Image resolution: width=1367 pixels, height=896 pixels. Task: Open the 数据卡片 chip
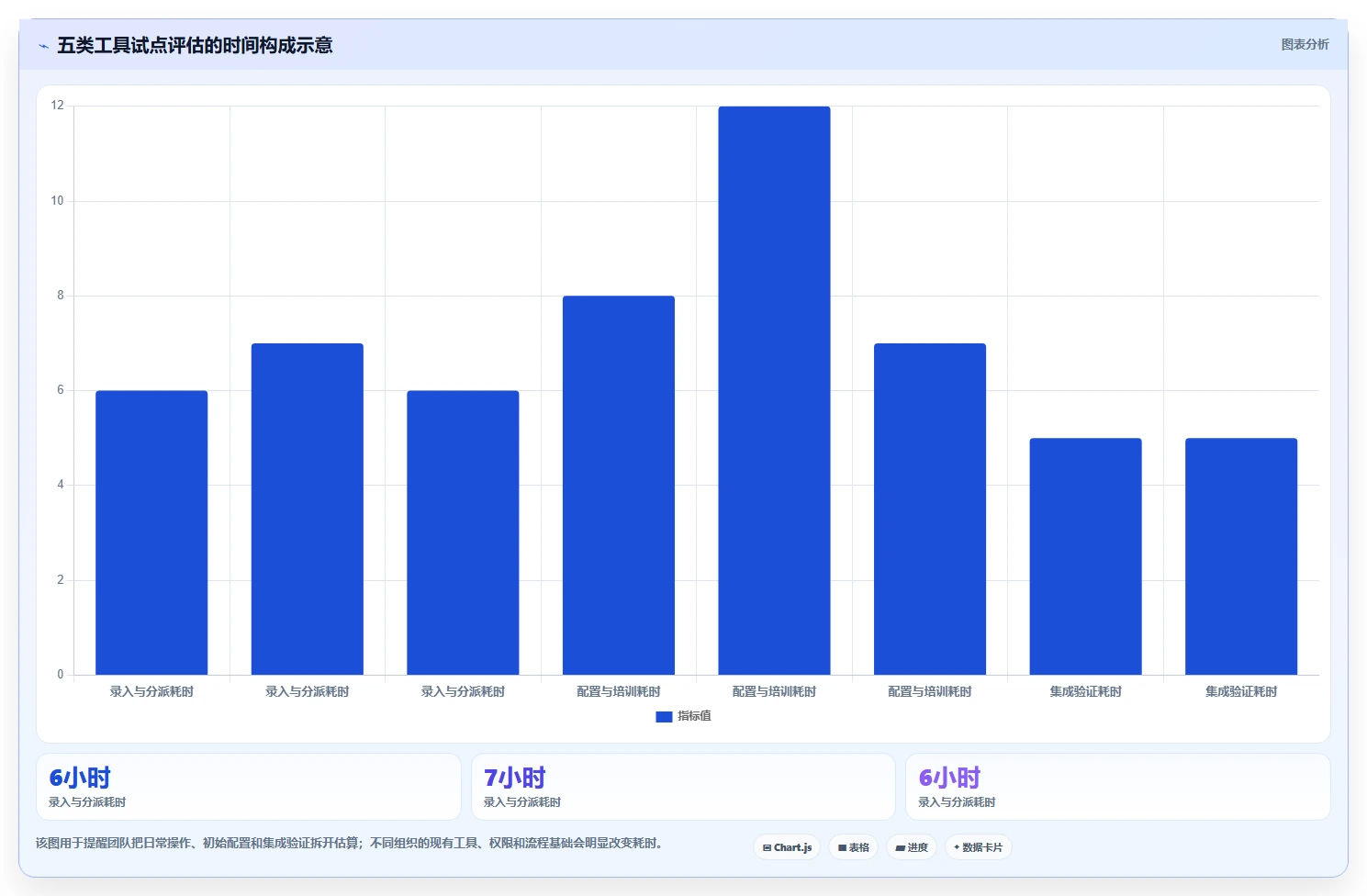point(979,847)
